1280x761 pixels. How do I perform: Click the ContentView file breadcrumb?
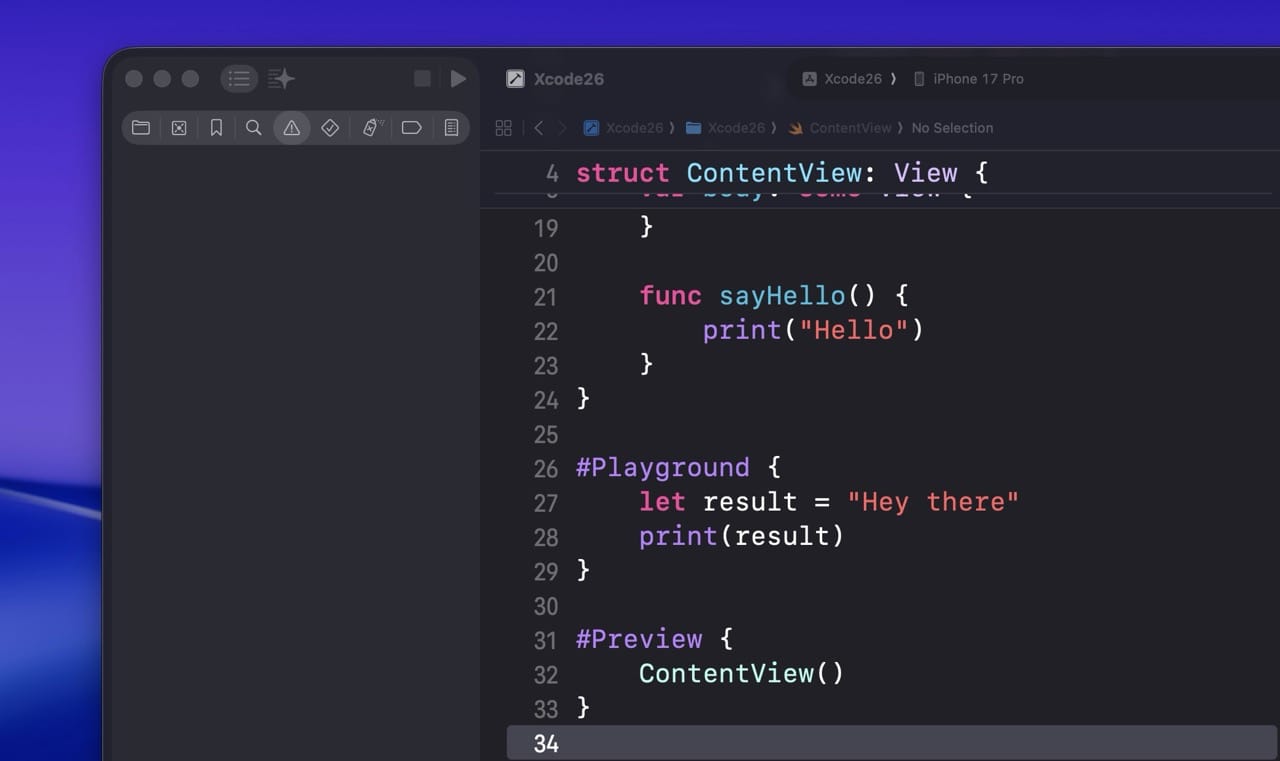click(x=840, y=128)
